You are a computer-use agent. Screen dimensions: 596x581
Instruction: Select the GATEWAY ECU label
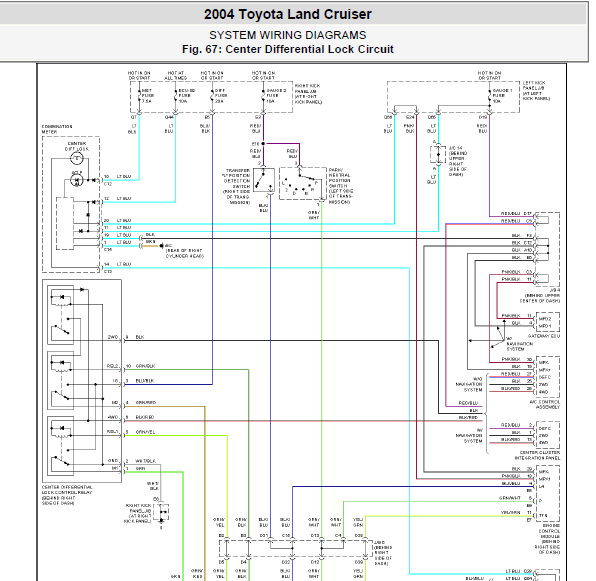click(x=544, y=337)
